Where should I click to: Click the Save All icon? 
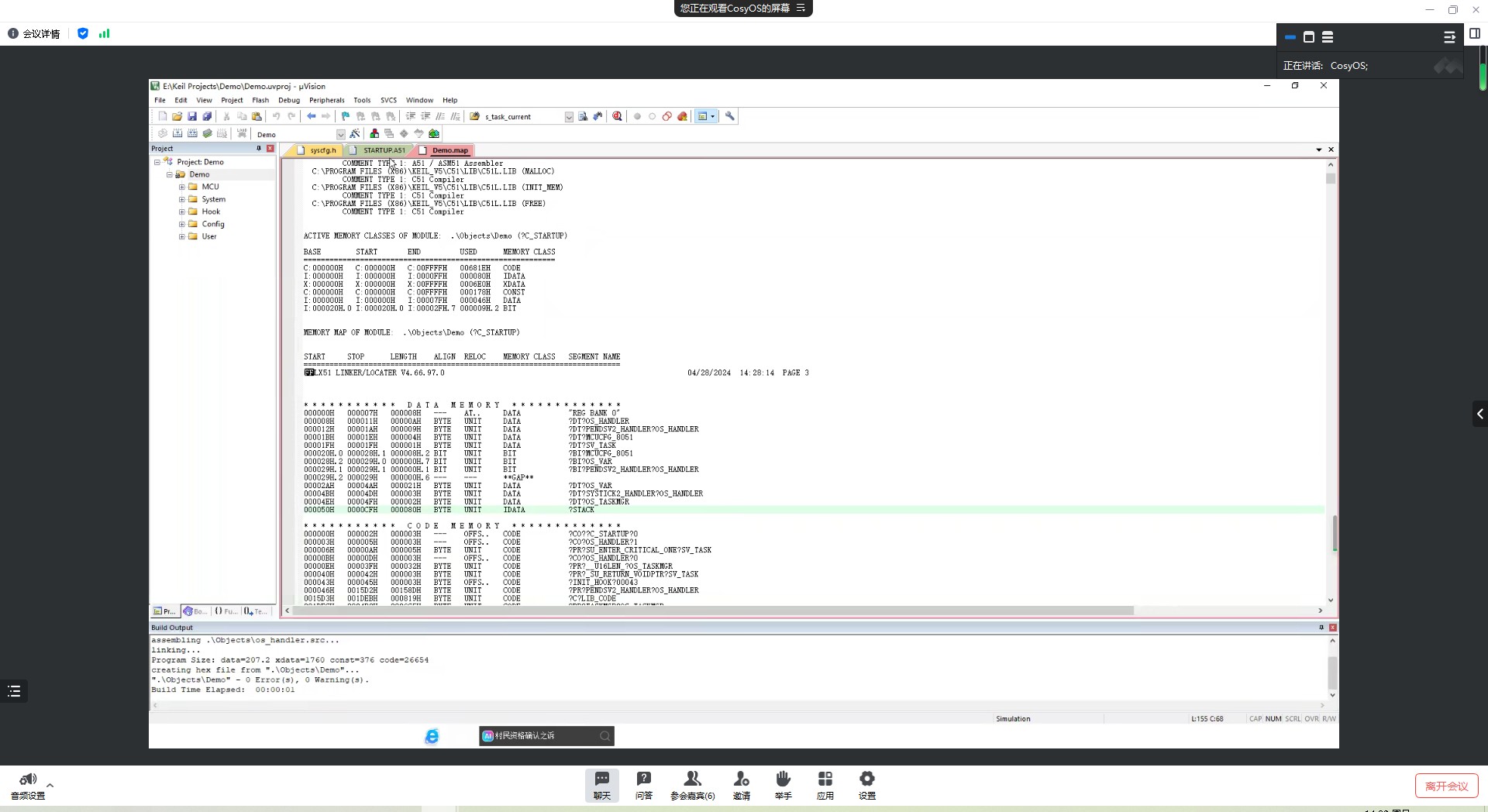tap(207, 116)
